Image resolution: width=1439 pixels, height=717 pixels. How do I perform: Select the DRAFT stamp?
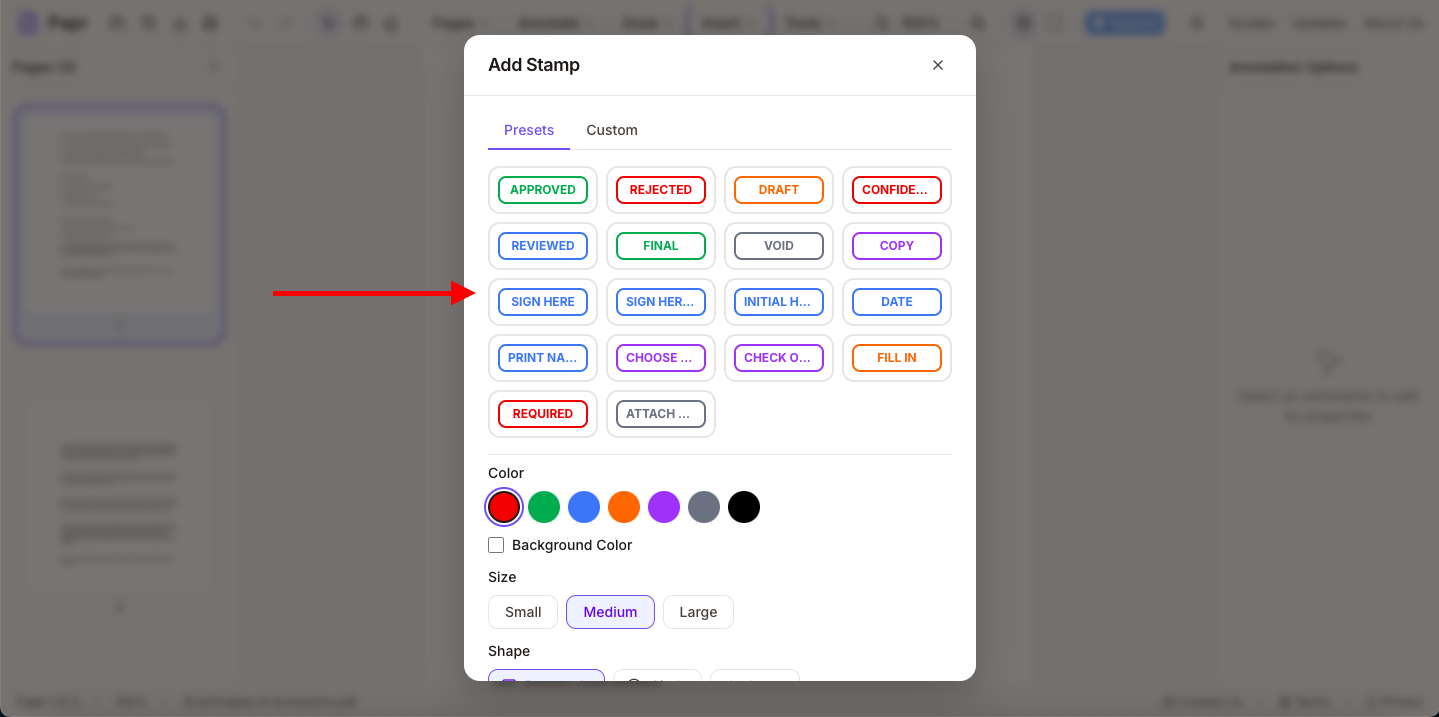click(x=779, y=190)
